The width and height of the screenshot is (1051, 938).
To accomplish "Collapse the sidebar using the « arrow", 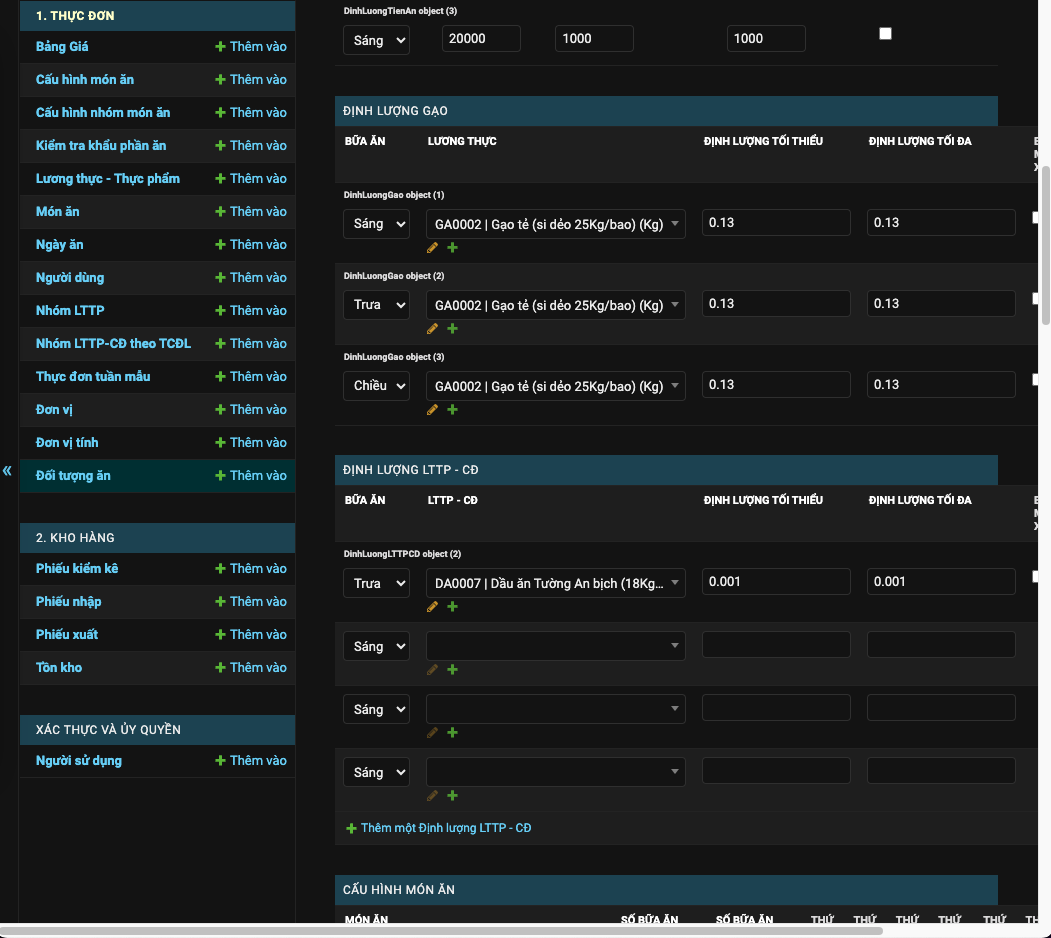I will pyautogui.click(x=7, y=470).
